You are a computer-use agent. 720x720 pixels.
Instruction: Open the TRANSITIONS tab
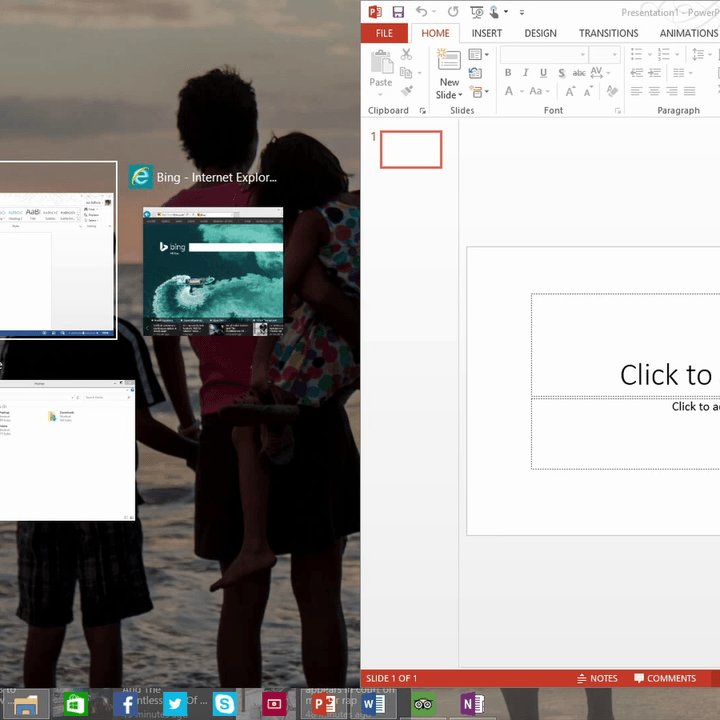click(x=608, y=33)
